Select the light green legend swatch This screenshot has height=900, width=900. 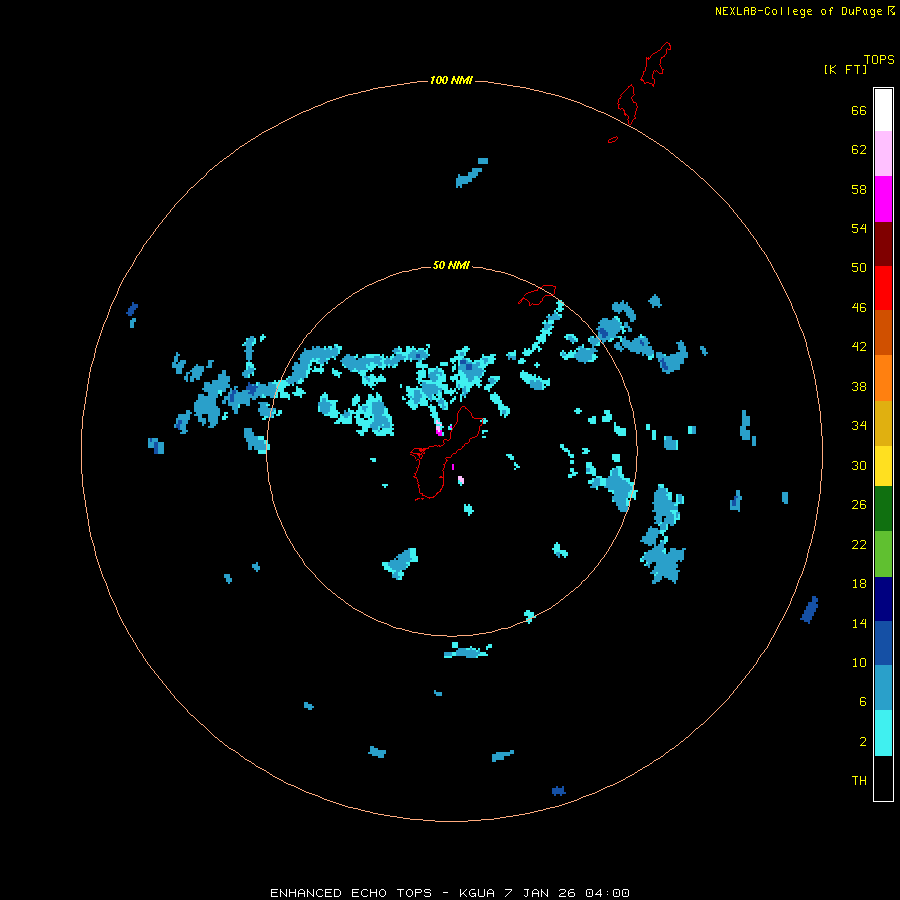(883, 554)
